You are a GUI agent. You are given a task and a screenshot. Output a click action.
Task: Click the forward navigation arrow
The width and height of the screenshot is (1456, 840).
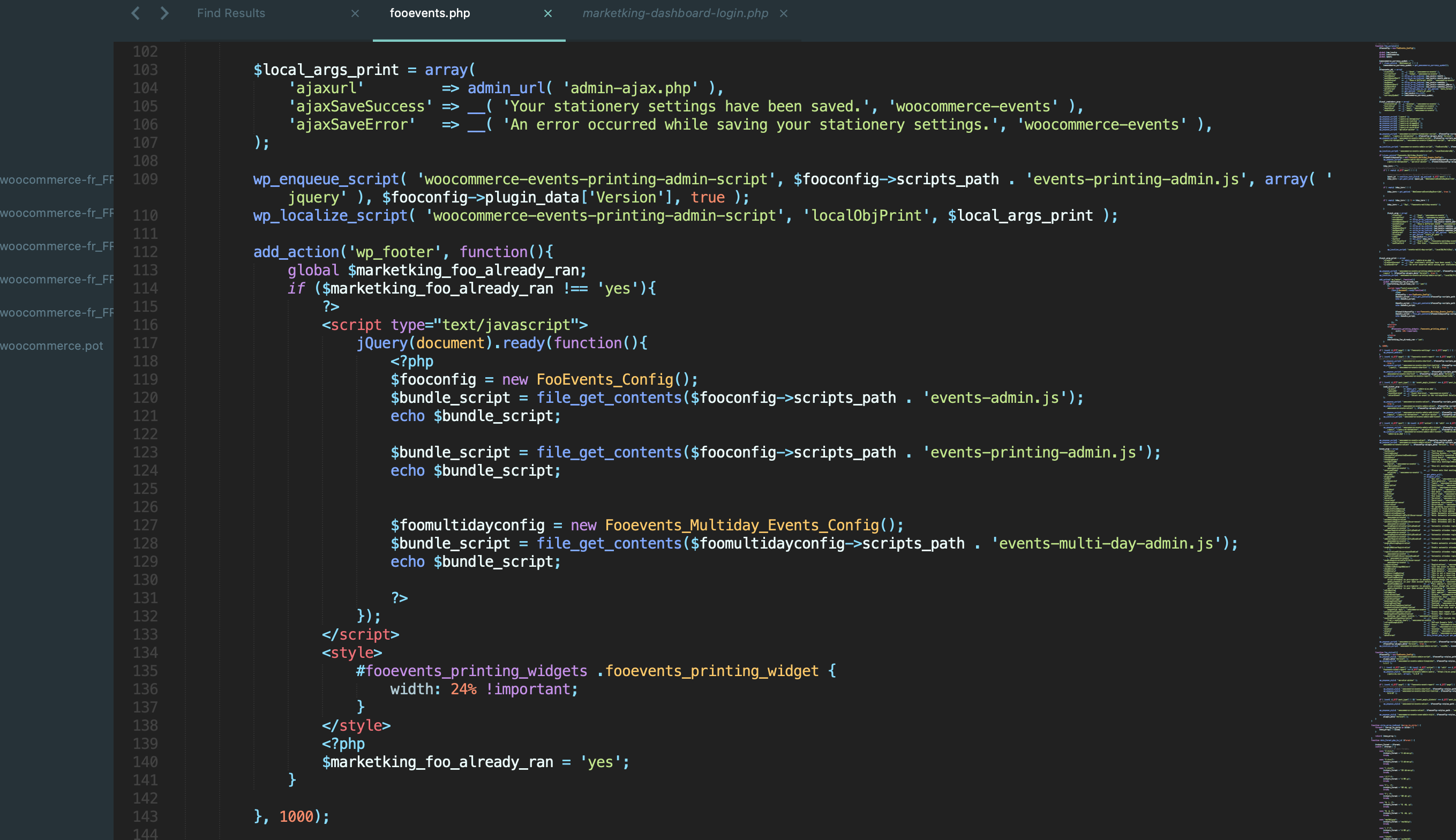coord(164,13)
